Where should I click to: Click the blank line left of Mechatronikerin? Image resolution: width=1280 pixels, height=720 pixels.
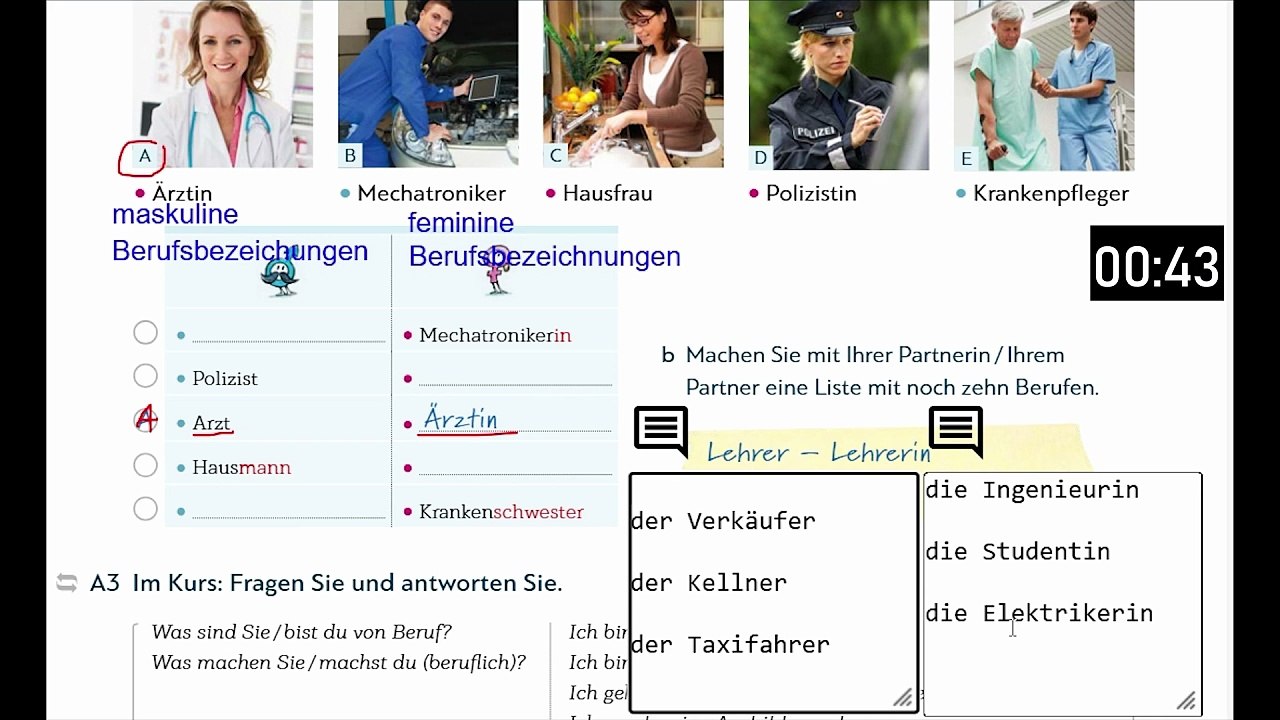coord(288,337)
